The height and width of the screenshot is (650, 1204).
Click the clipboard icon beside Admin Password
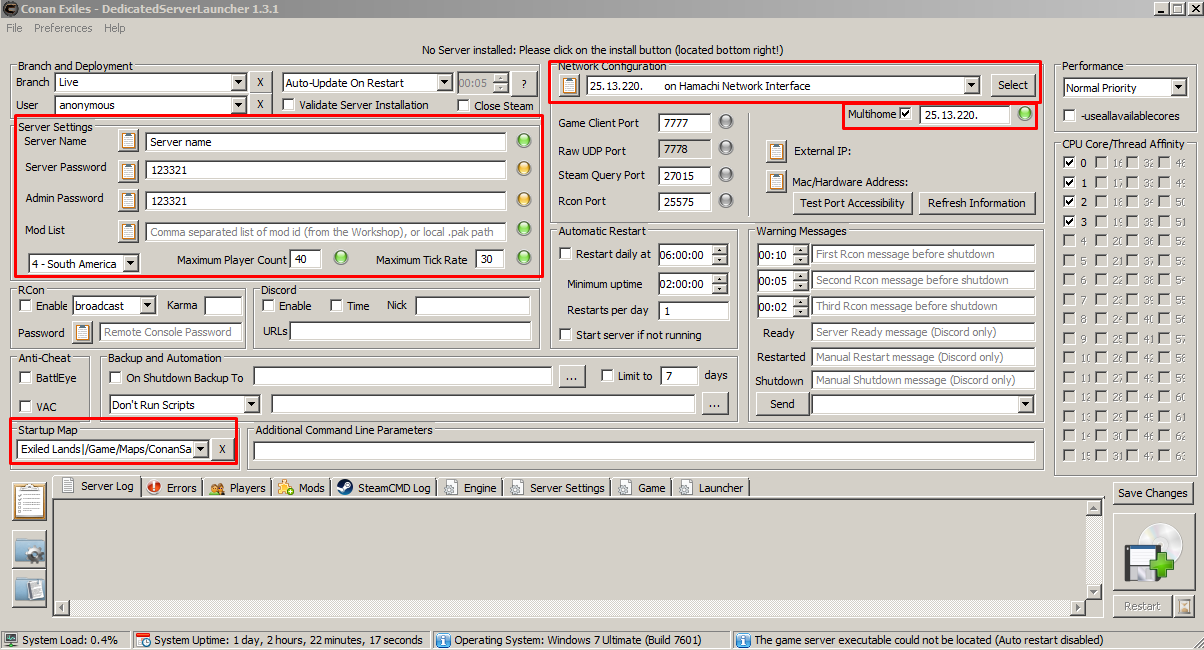(x=128, y=200)
